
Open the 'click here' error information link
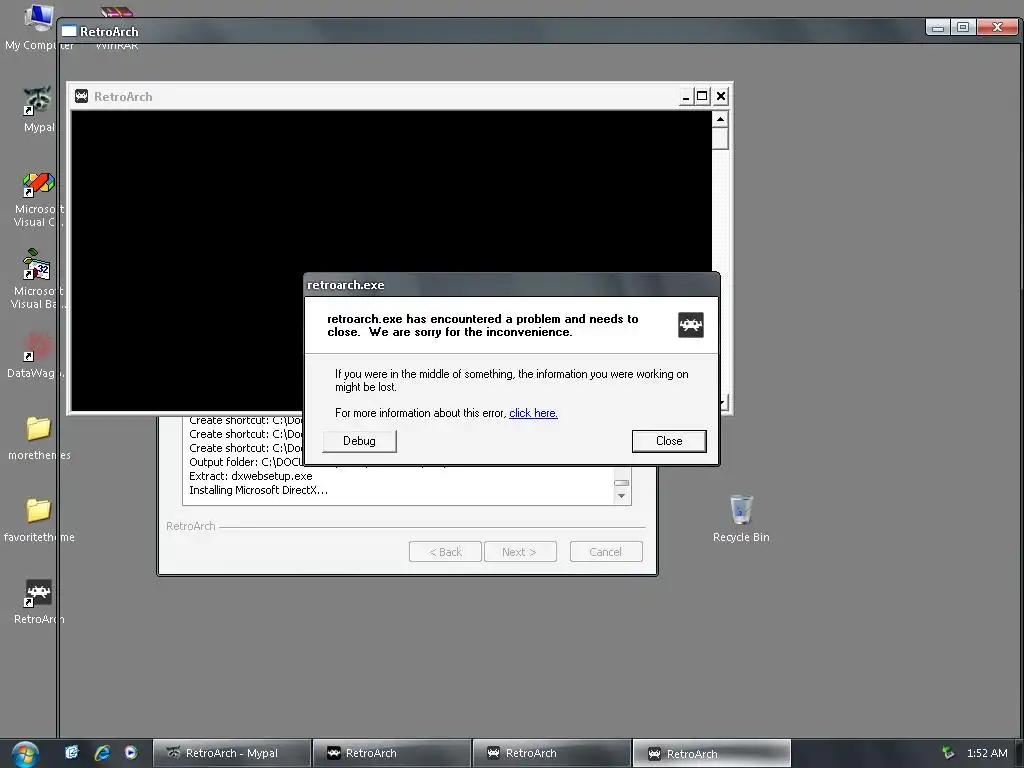pos(533,413)
